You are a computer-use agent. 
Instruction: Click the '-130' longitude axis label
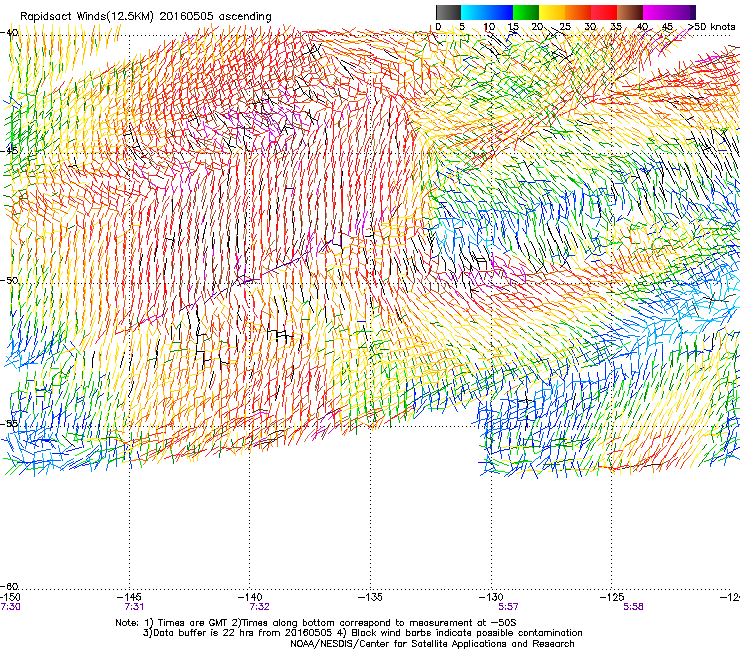492,598
